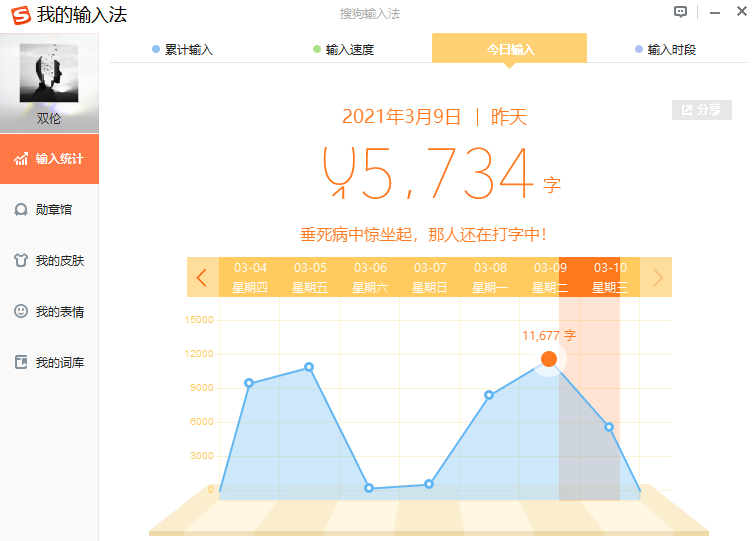Click the Sogou S logo icon

pyautogui.click(x=21, y=15)
